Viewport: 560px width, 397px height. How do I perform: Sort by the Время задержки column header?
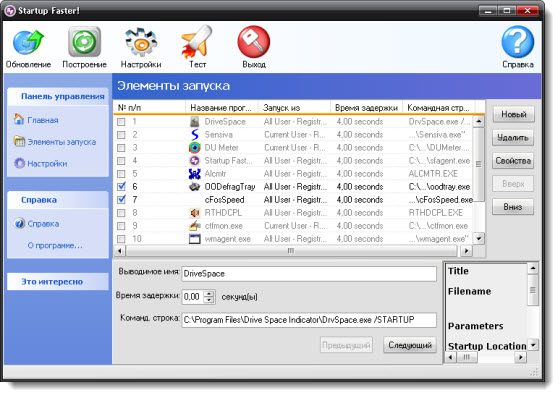[x=366, y=107]
